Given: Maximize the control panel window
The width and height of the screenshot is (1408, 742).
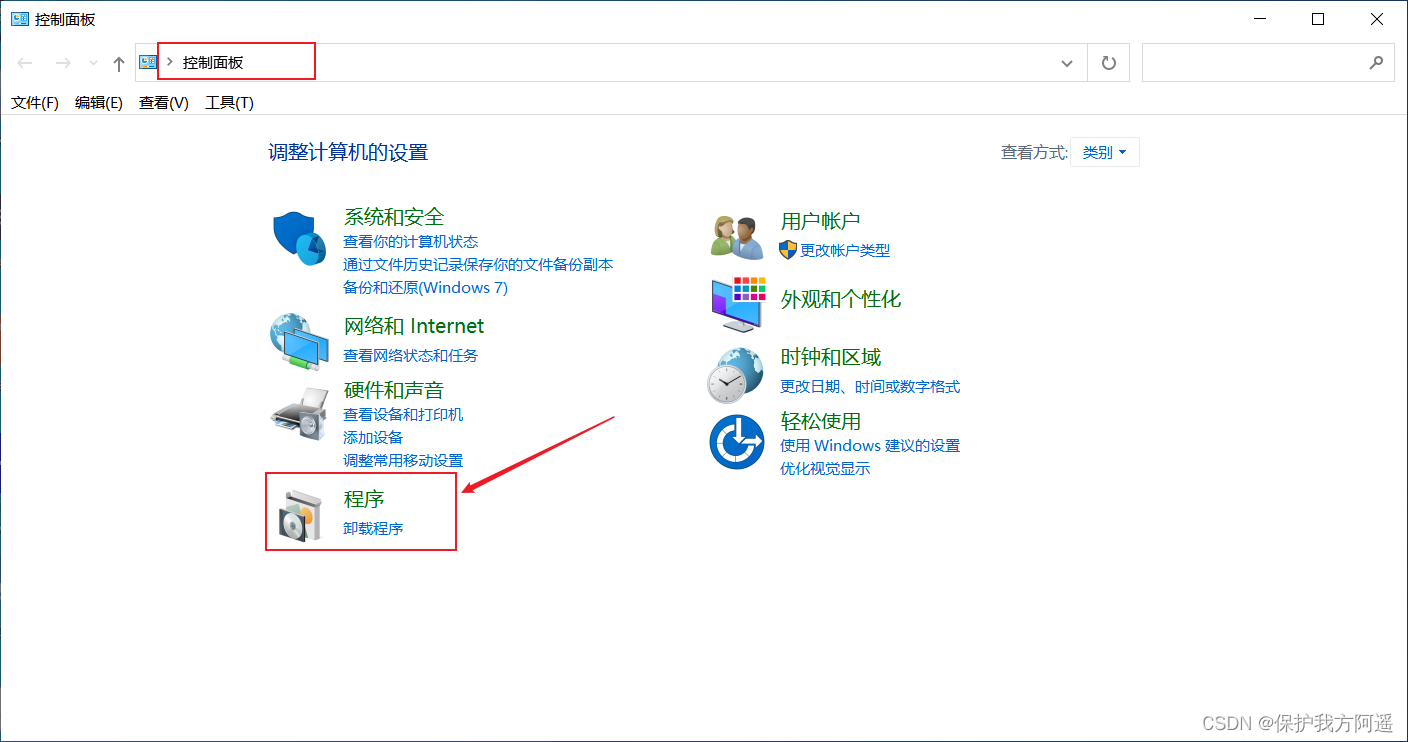Looking at the screenshot, I should [1318, 19].
